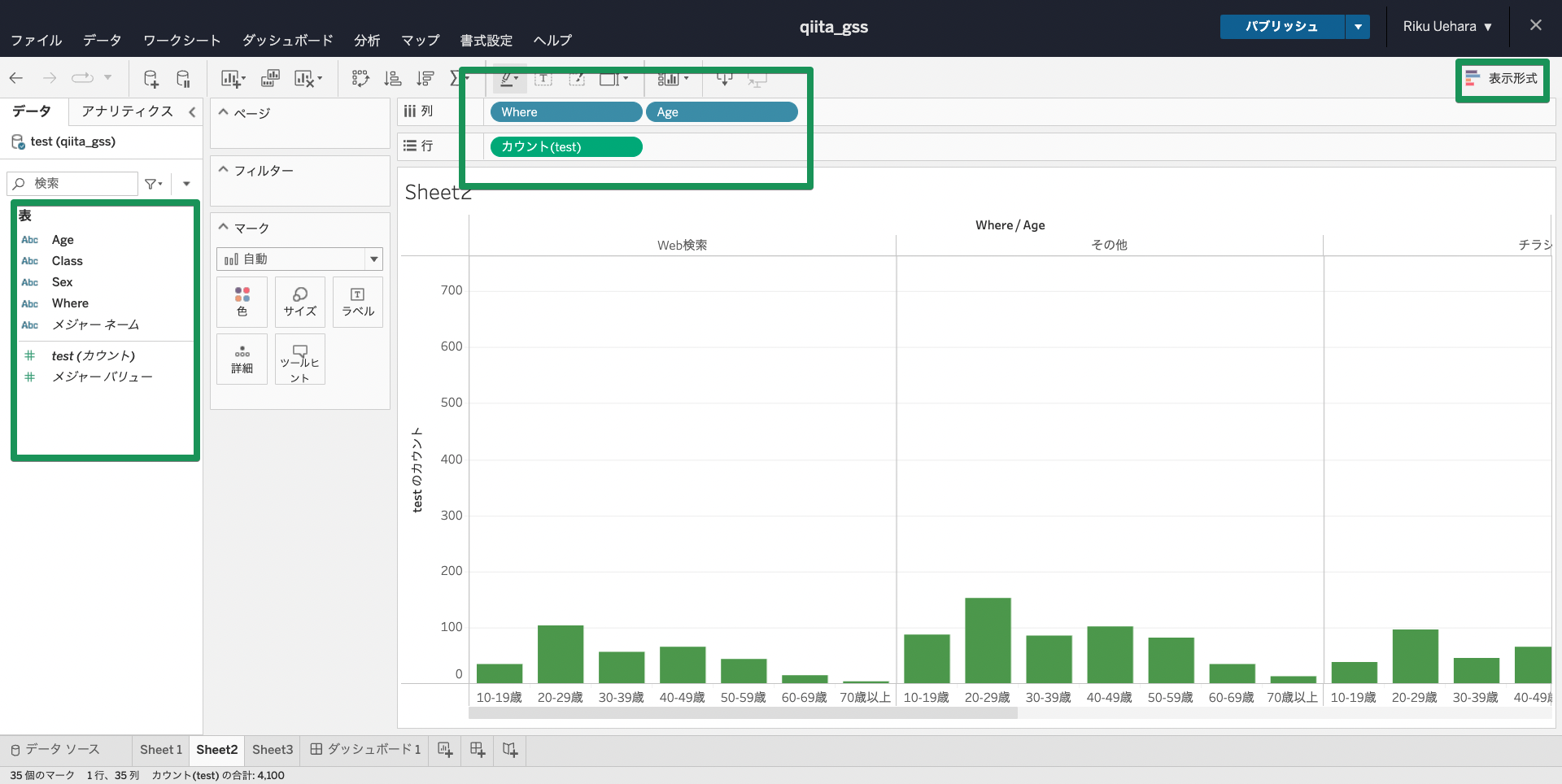
Task: Click the horizontal chart scrollbar
Action: pyautogui.click(x=743, y=713)
